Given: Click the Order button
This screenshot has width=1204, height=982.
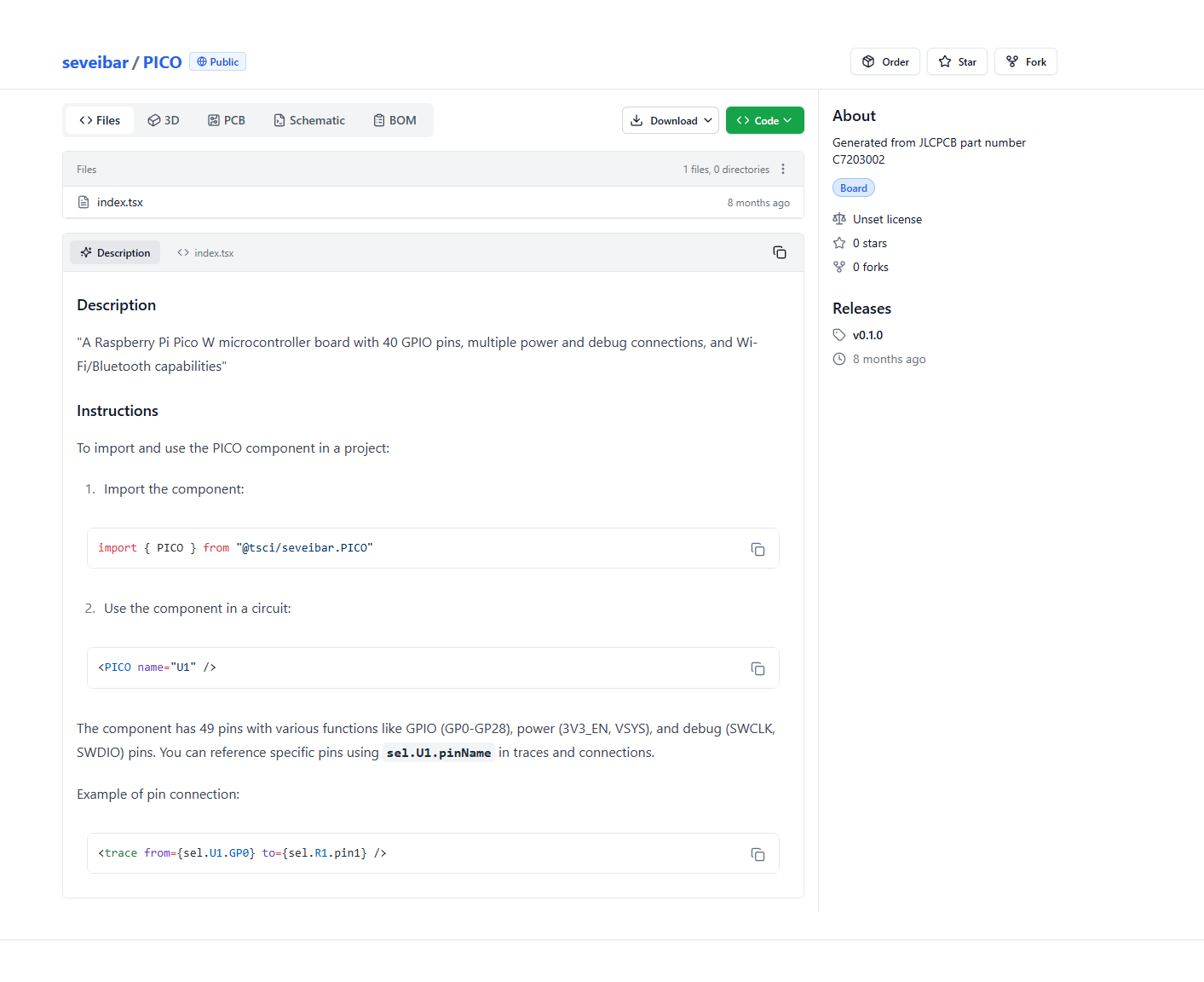Looking at the screenshot, I should (884, 61).
